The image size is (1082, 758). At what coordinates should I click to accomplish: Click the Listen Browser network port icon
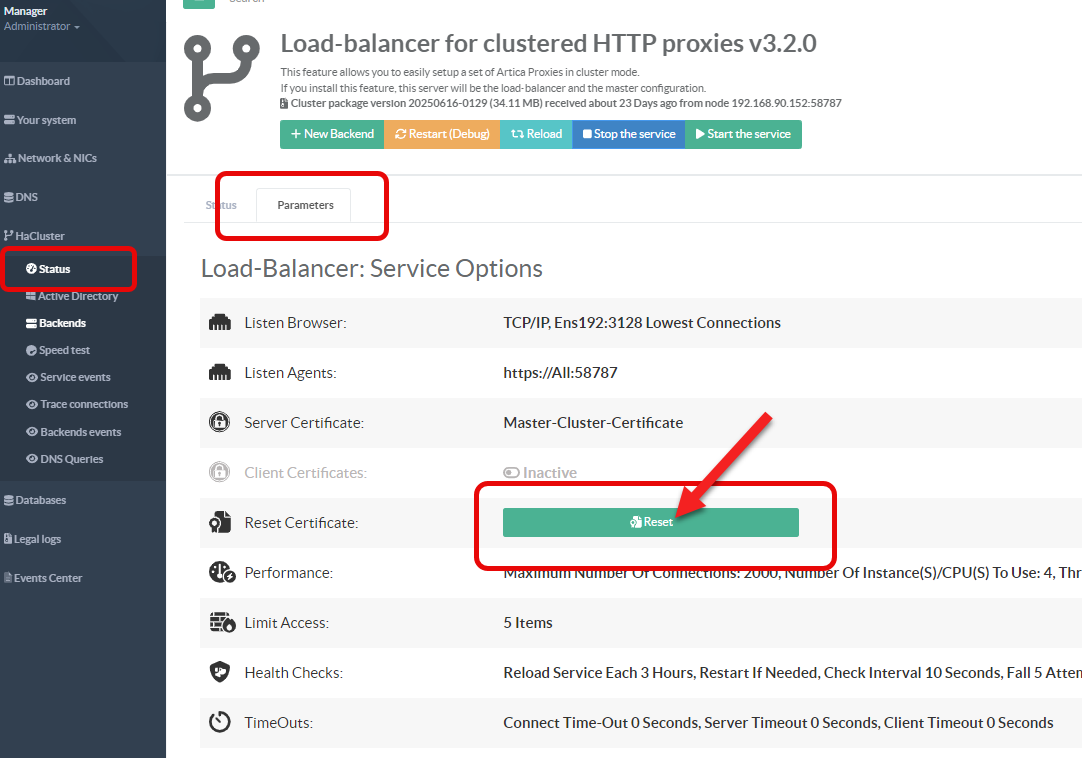[x=219, y=323]
